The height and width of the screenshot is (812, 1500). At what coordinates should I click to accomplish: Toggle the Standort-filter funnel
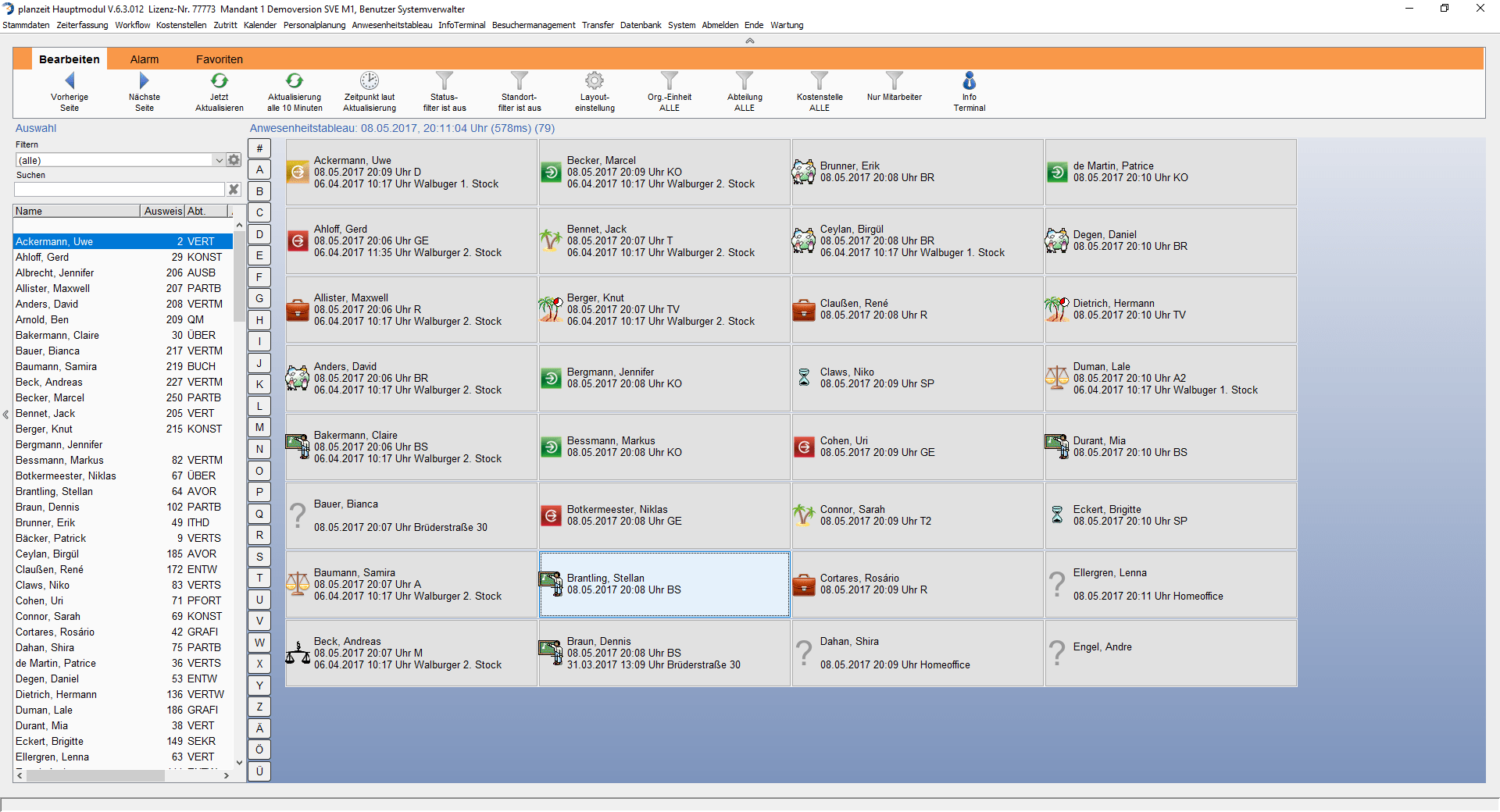tap(520, 81)
